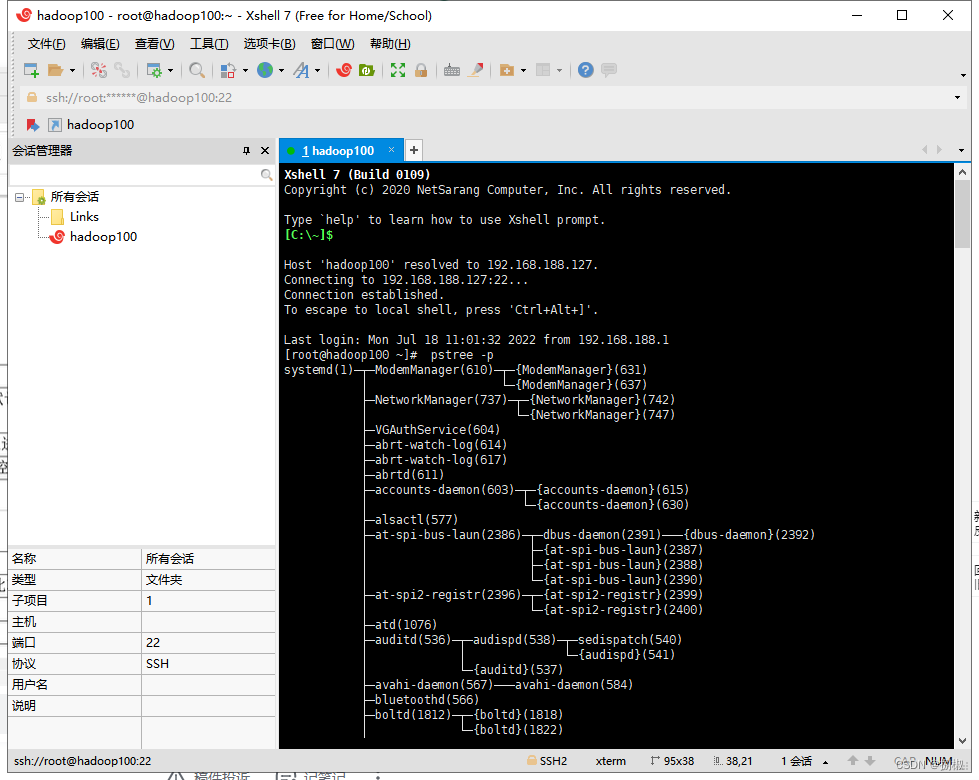The height and width of the screenshot is (780, 979).
Task: Click the SSH2 status bar entry
Action: [547, 761]
